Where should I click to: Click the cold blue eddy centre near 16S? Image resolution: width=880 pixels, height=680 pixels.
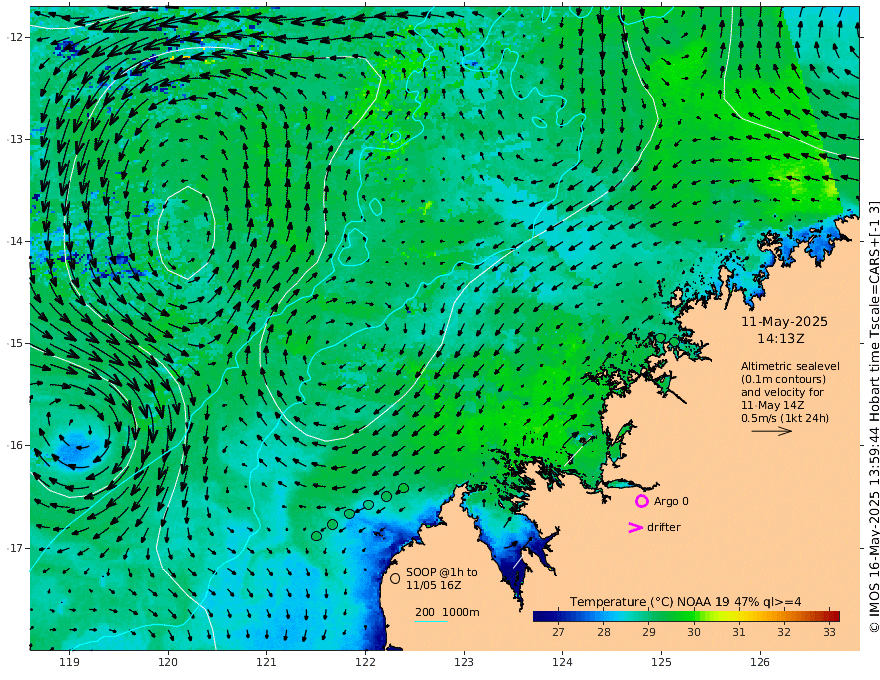(x=76, y=447)
